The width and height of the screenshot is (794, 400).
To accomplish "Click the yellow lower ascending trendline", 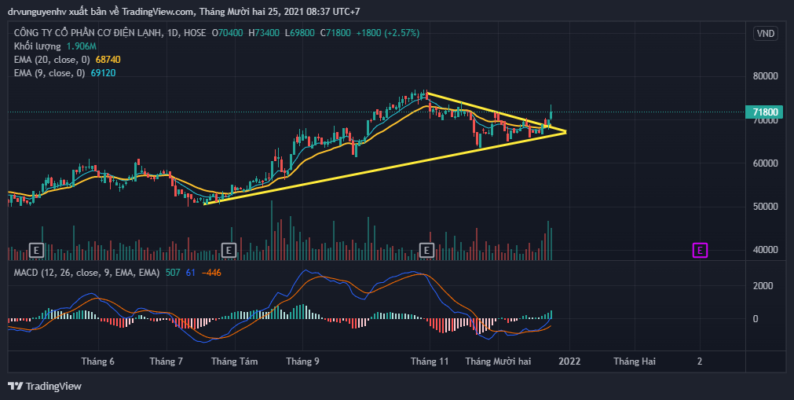I will tap(385, 169).
